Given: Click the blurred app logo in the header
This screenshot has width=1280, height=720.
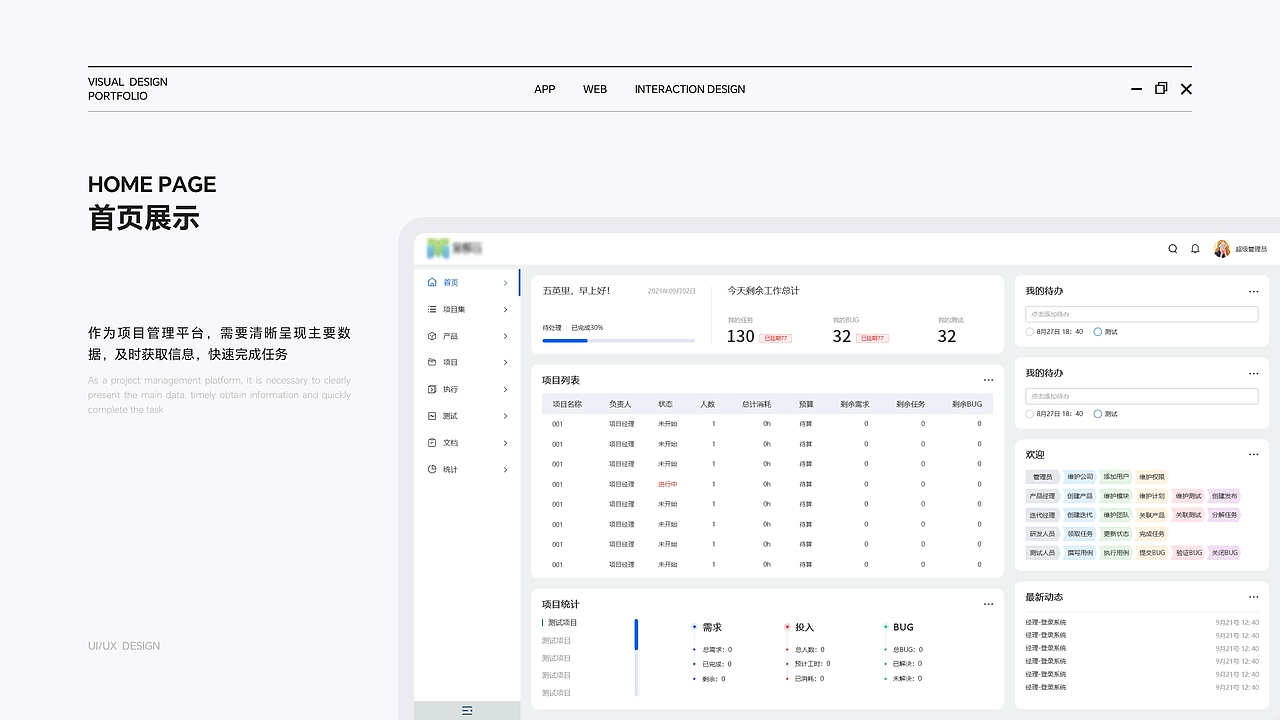Looking at the screenshot, I should (455, 248).
